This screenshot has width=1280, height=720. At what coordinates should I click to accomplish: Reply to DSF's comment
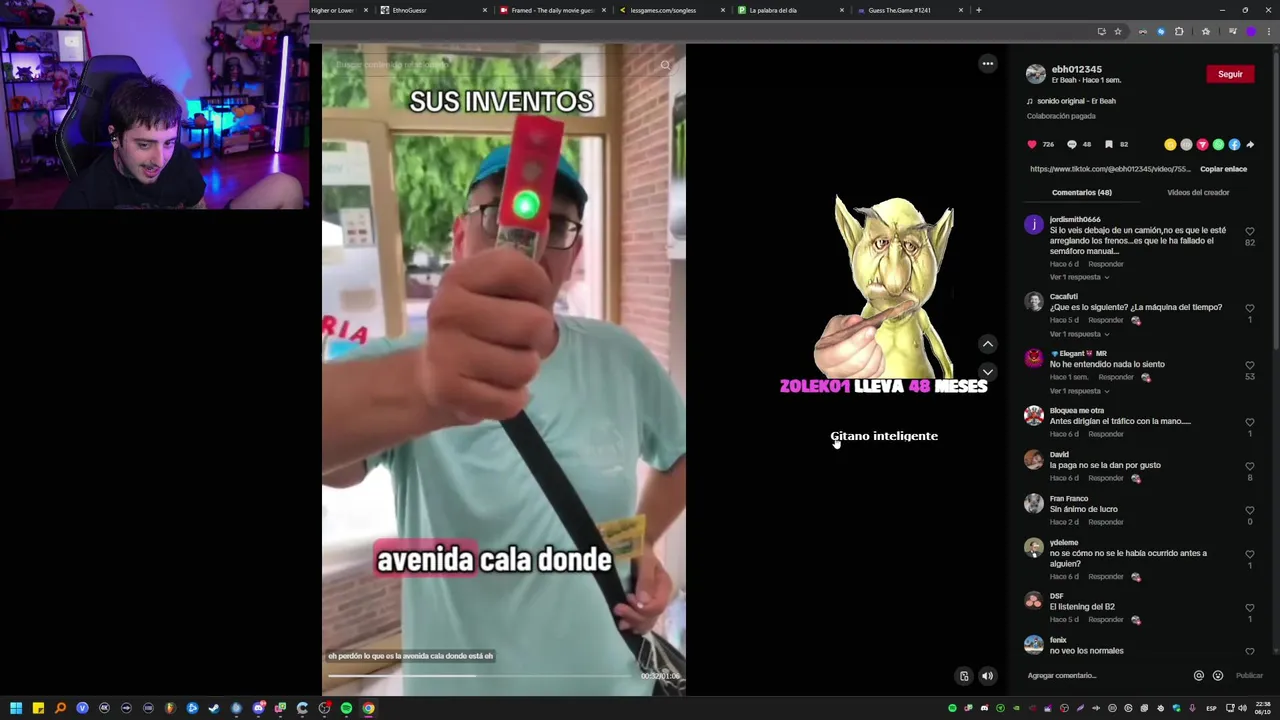click(x=1105, y=620)
